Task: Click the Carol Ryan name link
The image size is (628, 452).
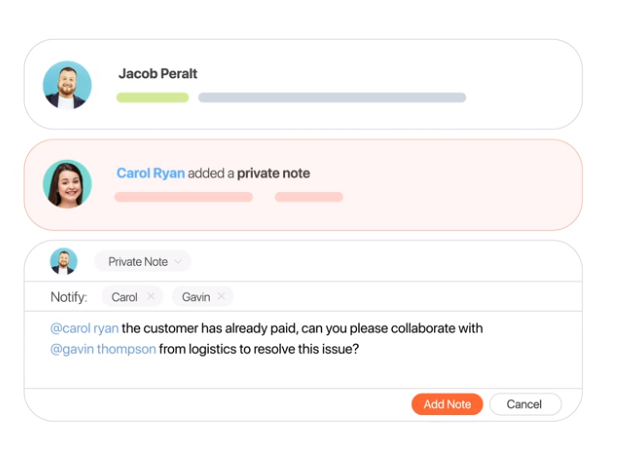Action: click(151, 173)
